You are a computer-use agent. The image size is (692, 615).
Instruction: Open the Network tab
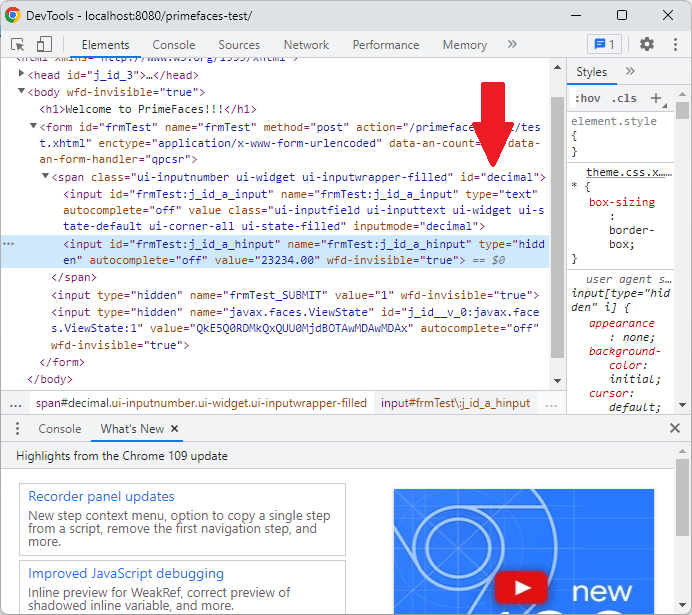(306, 45)
